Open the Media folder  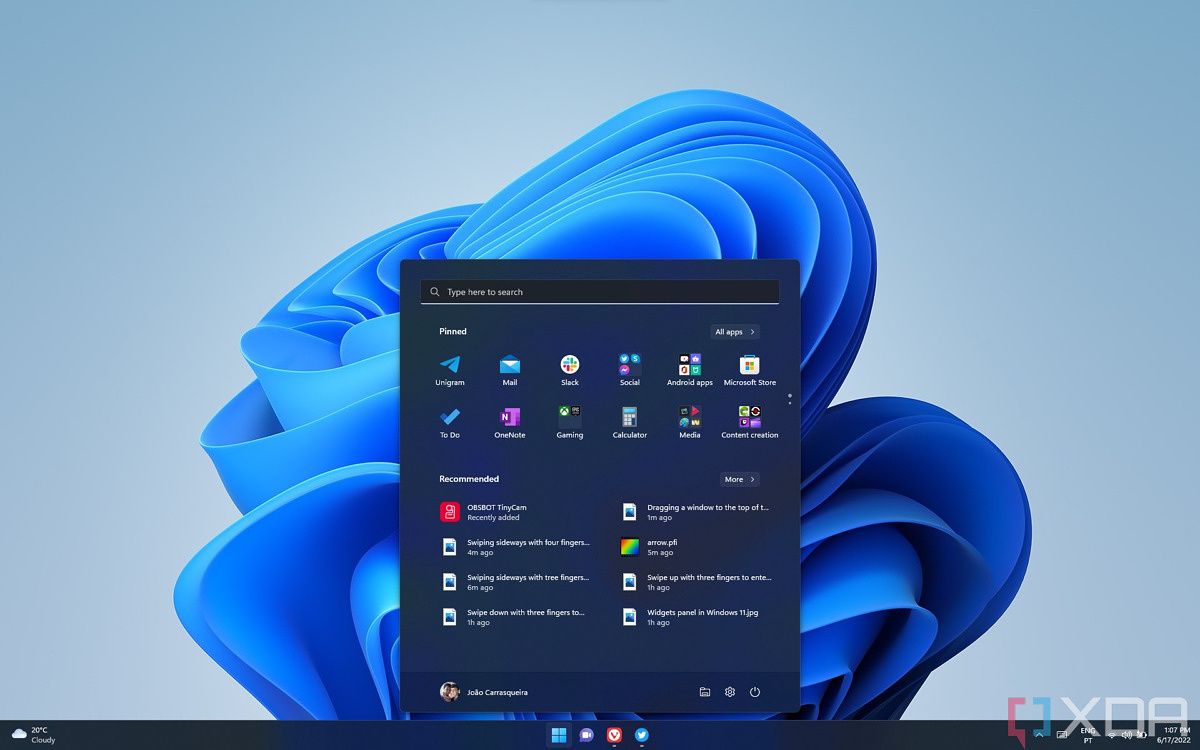tap(690, 423)
